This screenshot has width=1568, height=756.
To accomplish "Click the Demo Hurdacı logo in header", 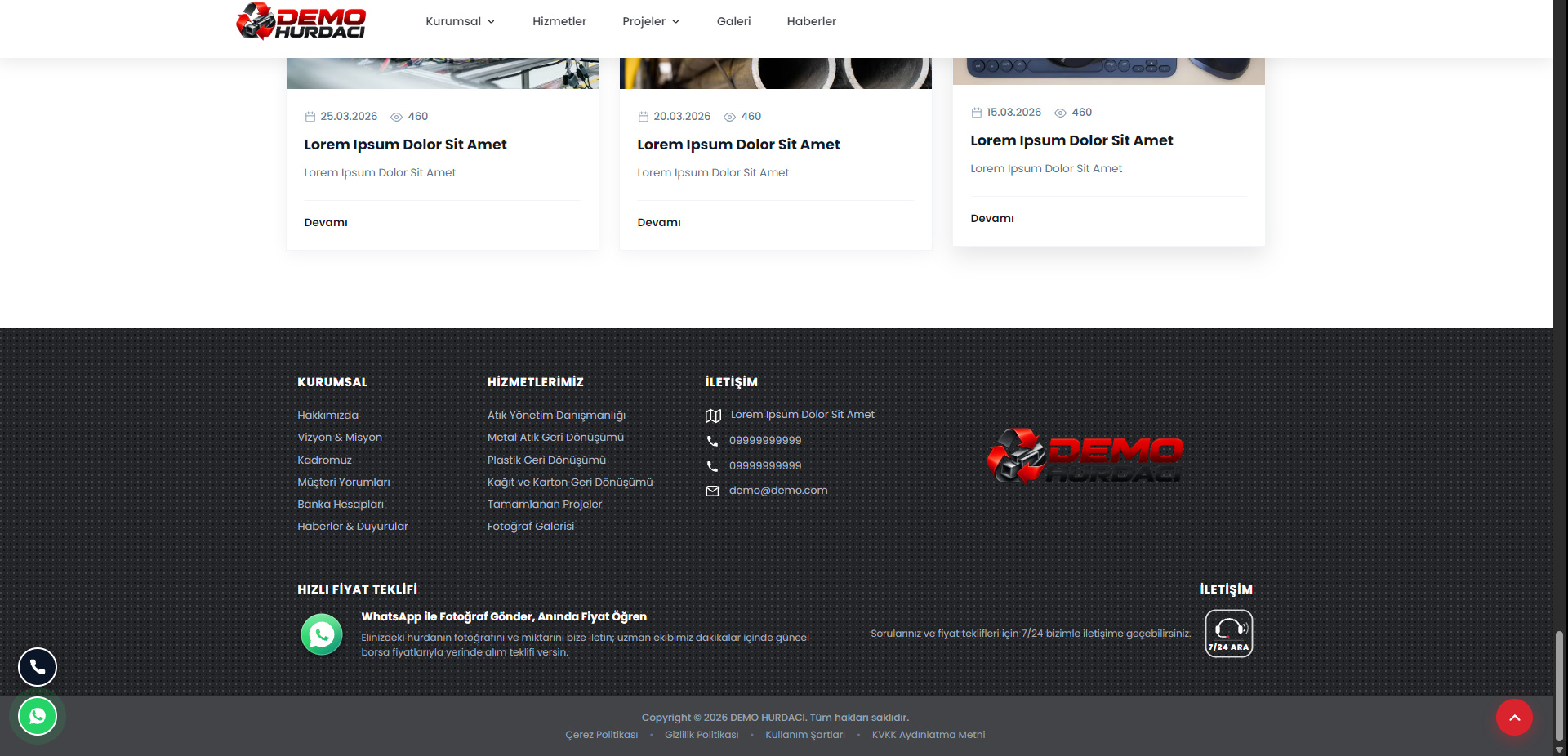I will pos(301,21).
